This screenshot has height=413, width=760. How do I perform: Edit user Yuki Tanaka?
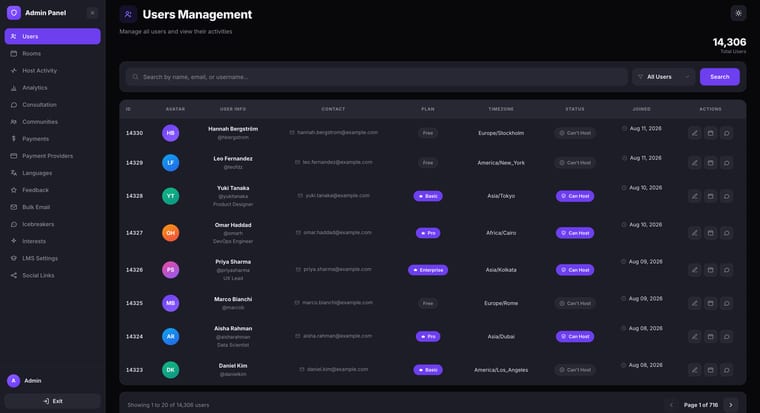695,196
